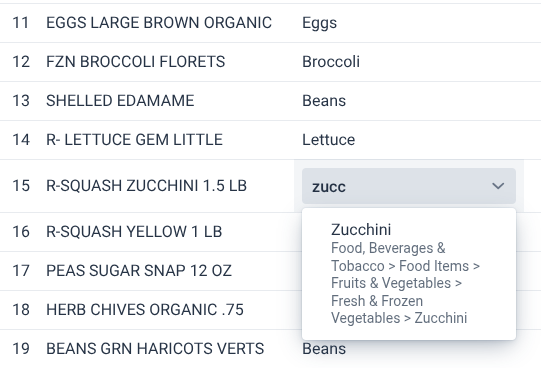Click the dropdown chevron arrow in row 15

click(x=498, y=186)
